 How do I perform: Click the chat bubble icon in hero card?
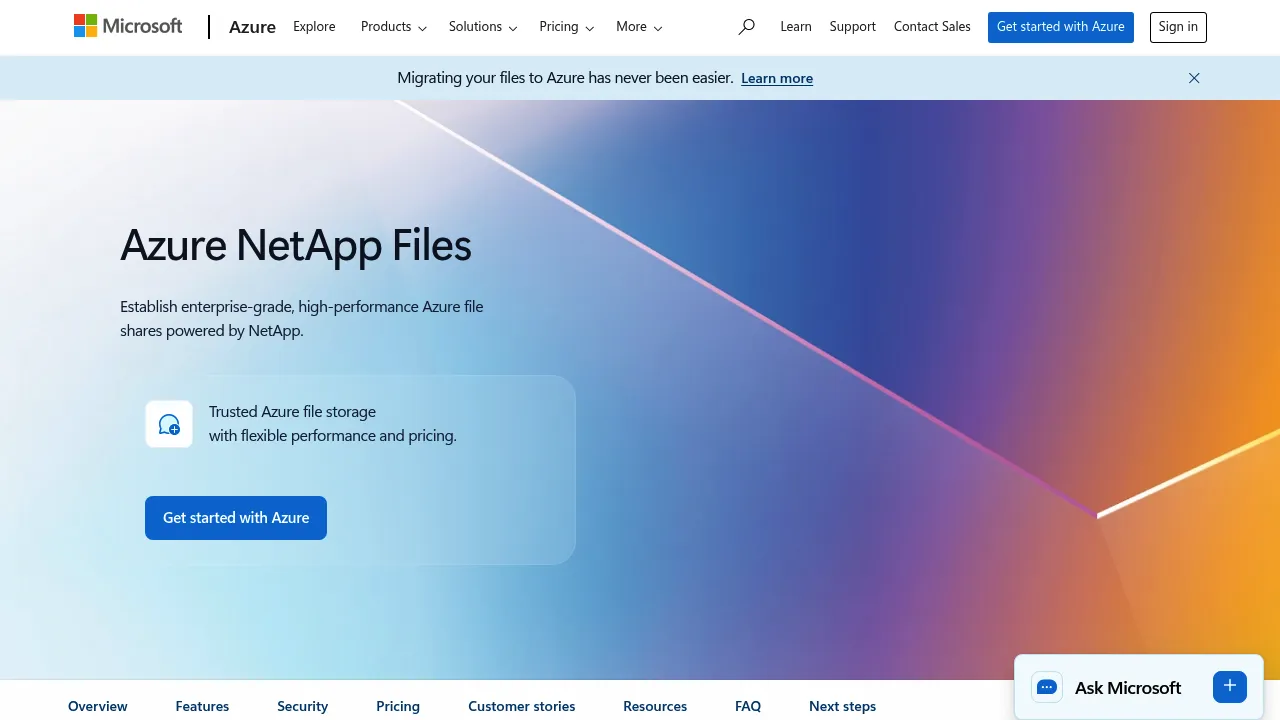pyautogui.click(x=169, y=424)
